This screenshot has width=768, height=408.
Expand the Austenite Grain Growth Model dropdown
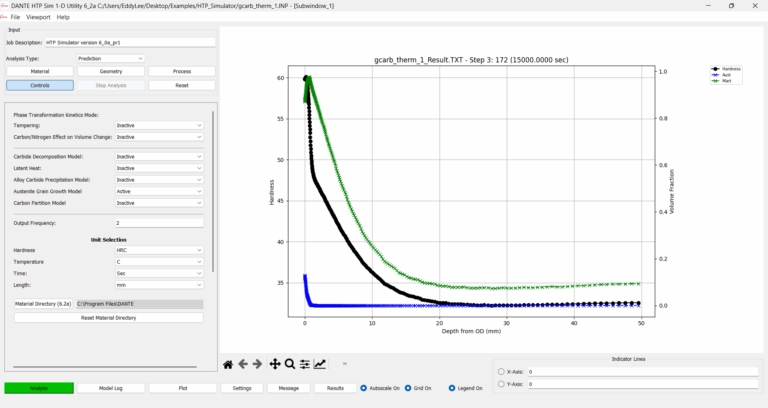click(159, 192)
